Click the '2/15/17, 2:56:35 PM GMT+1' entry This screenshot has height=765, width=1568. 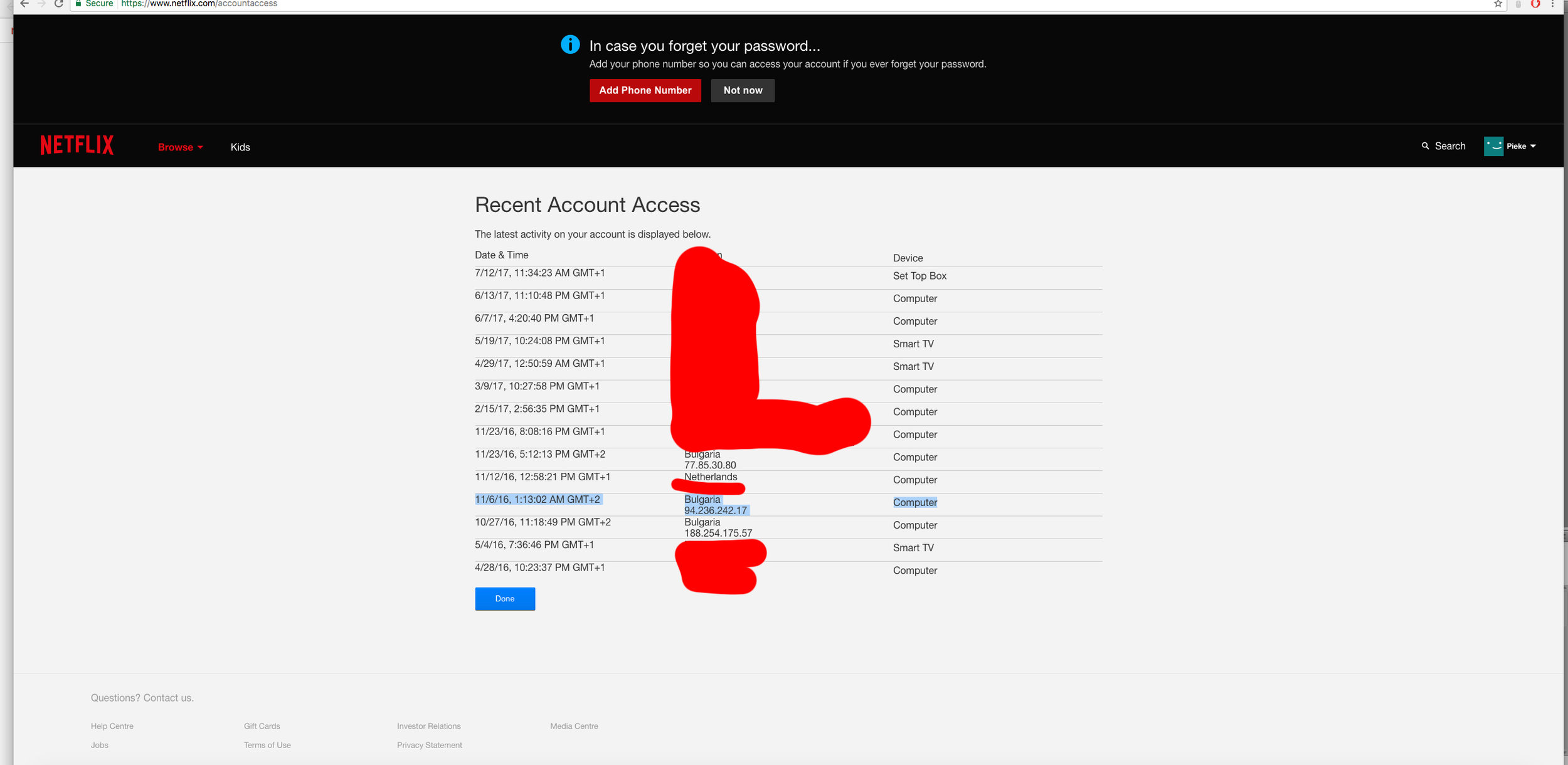tap(537, 409)
